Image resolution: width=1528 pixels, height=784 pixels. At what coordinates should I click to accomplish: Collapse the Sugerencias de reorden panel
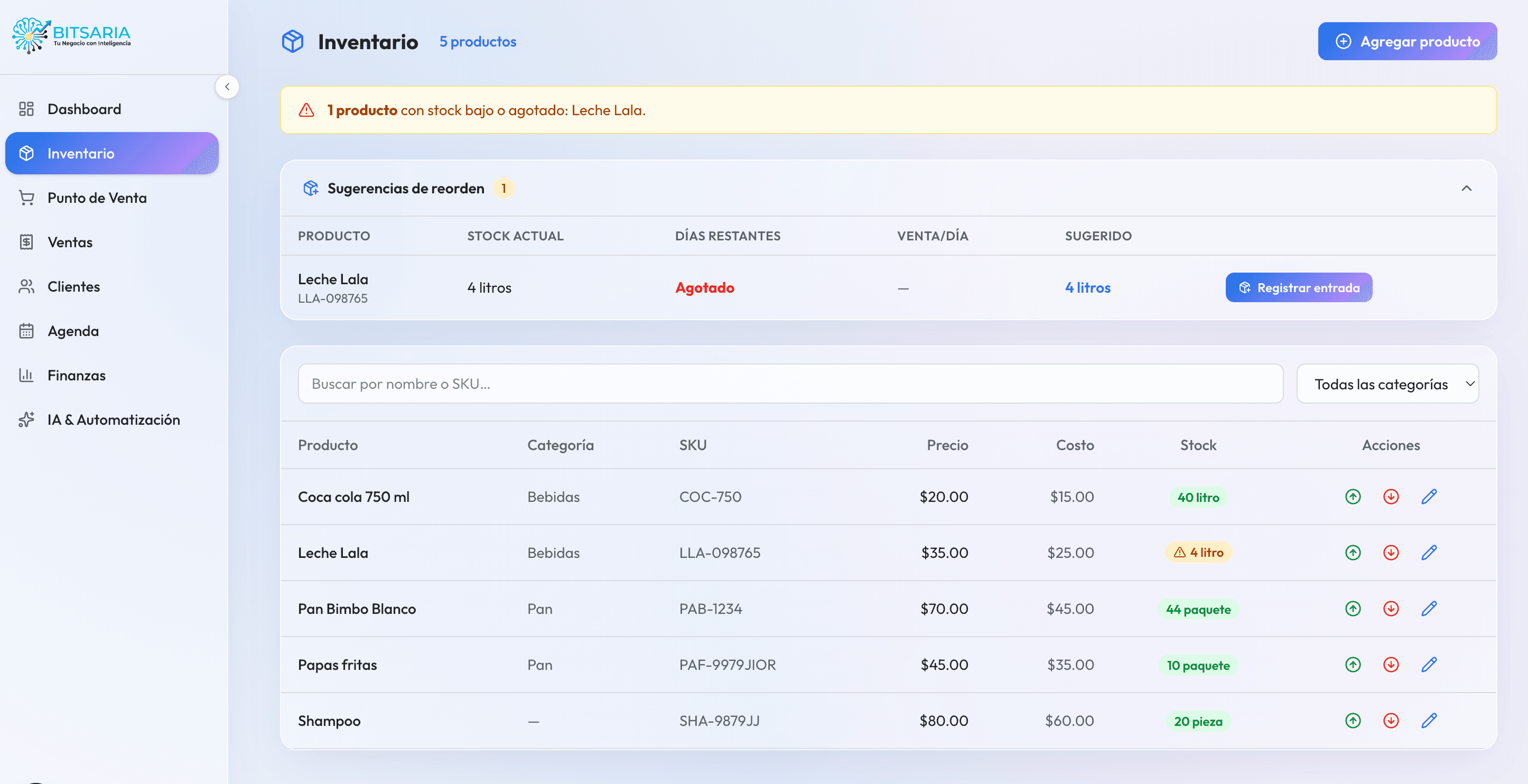pyautogui.click(x=1467, y=189)
